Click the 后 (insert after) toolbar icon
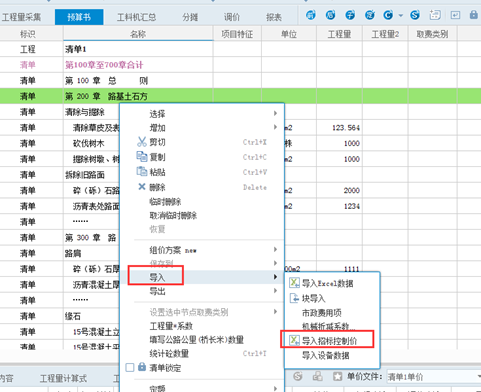 tap(330, 15)
